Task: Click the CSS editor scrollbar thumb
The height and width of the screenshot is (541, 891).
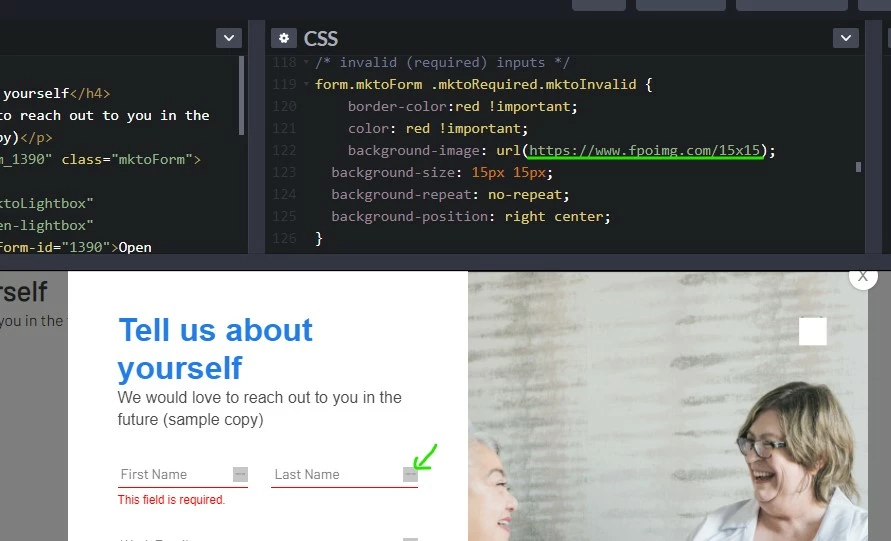Action: [x=858, y=167]
